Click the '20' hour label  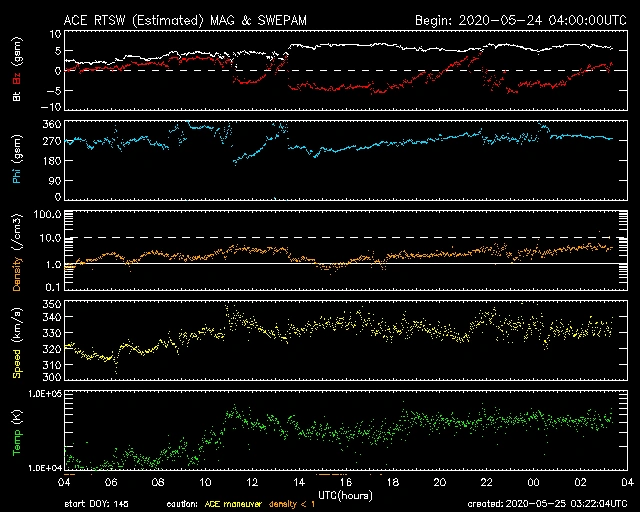click(x=440, y=483)
